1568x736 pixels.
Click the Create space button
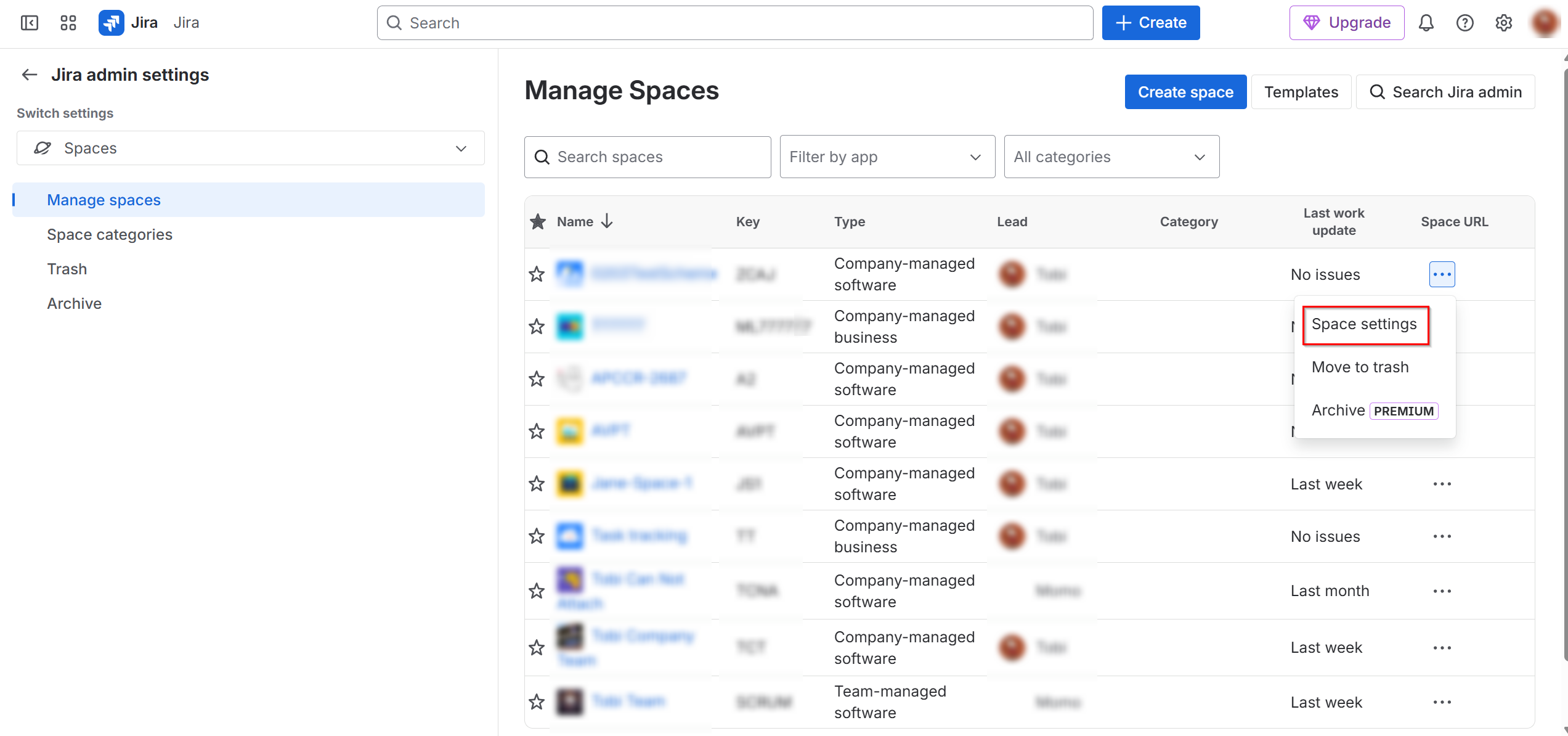(1185, 91)
